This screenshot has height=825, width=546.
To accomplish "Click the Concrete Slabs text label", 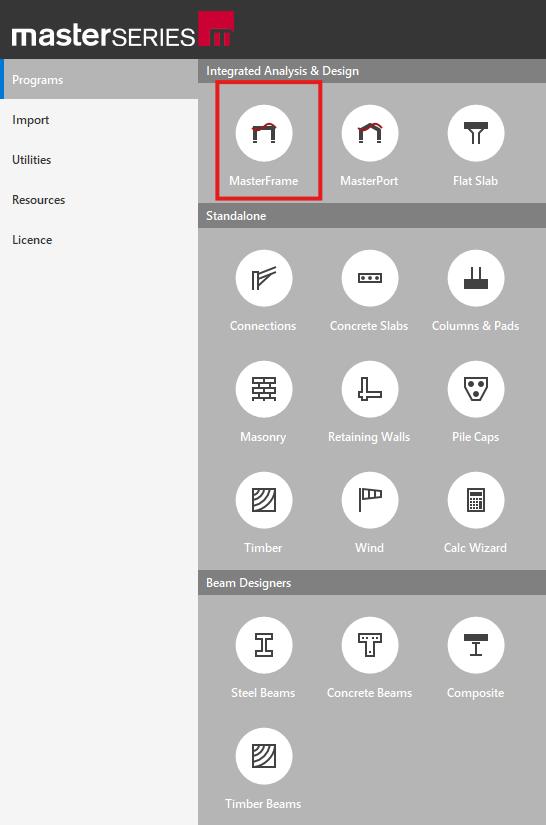I will (369, 326).
